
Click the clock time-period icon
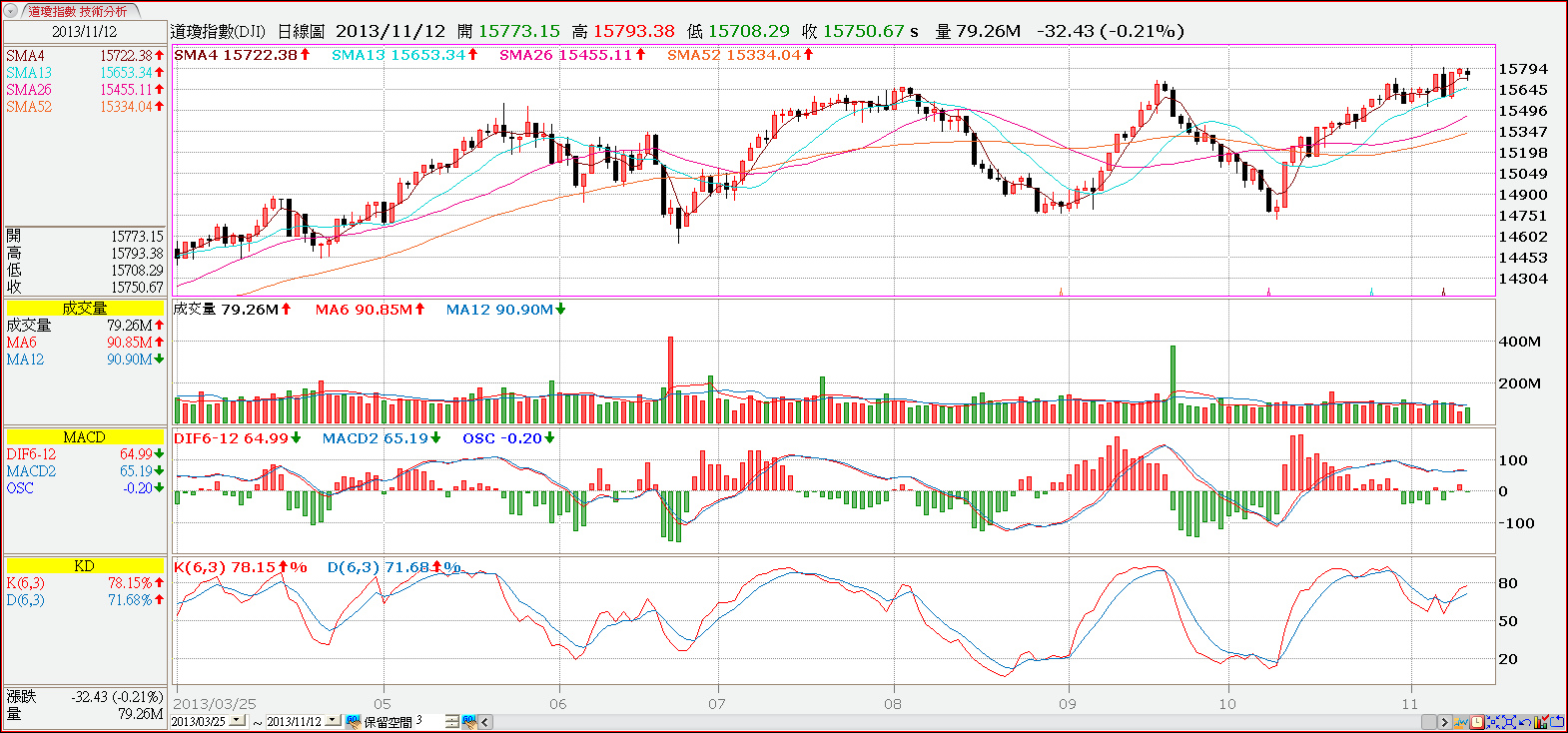pyautogui.click(x=1477, y=722)
